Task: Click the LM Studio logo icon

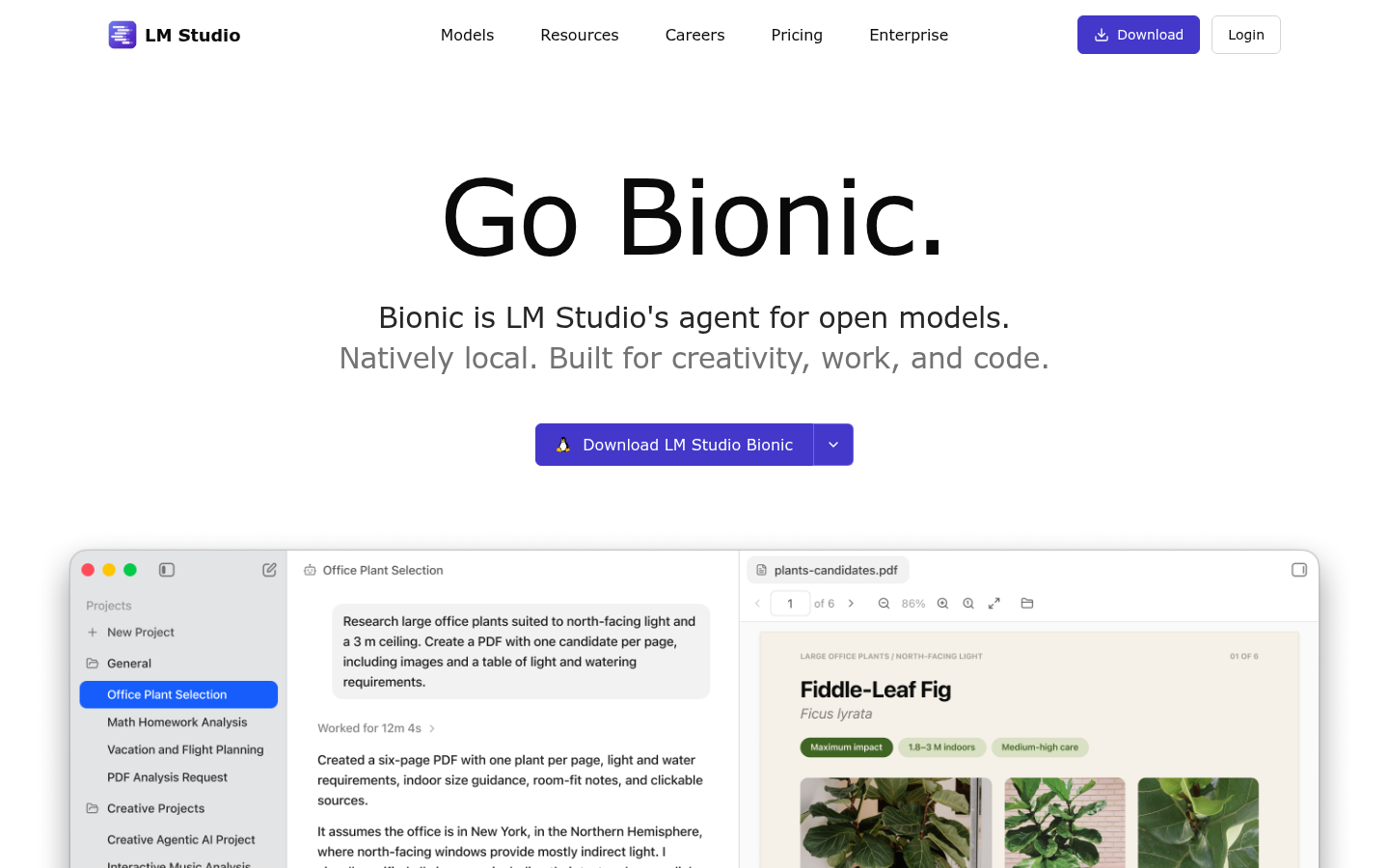Action: pyautogui.click(x=123, y=35)
